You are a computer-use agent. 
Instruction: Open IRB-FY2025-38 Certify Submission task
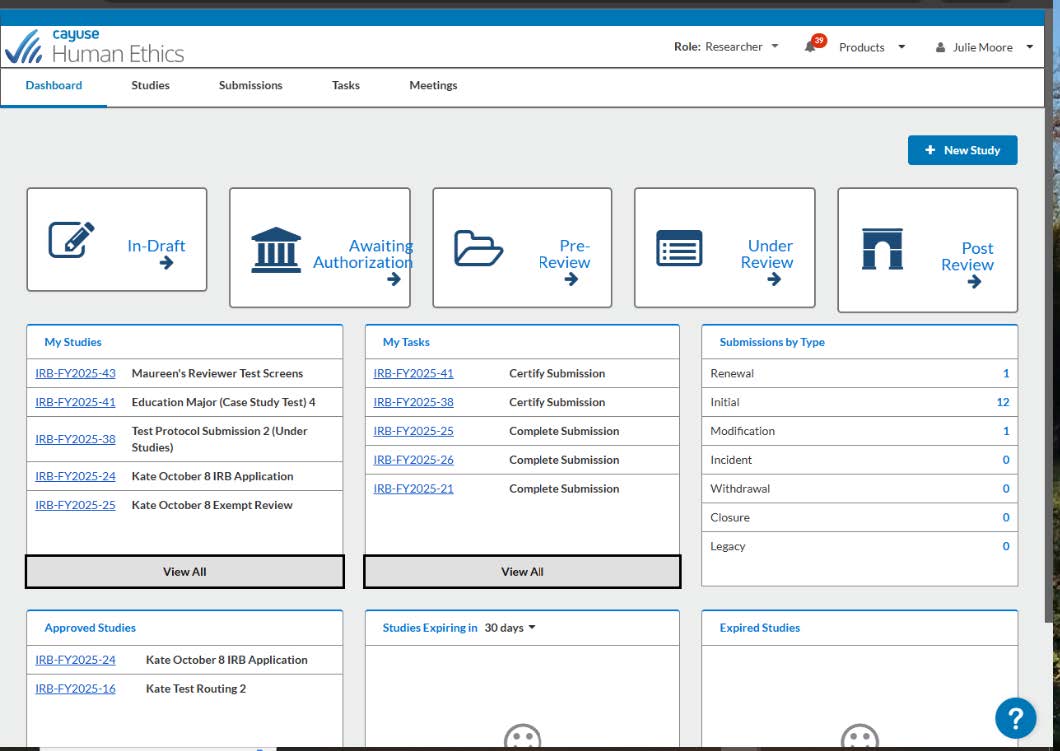tap(414, 402)
